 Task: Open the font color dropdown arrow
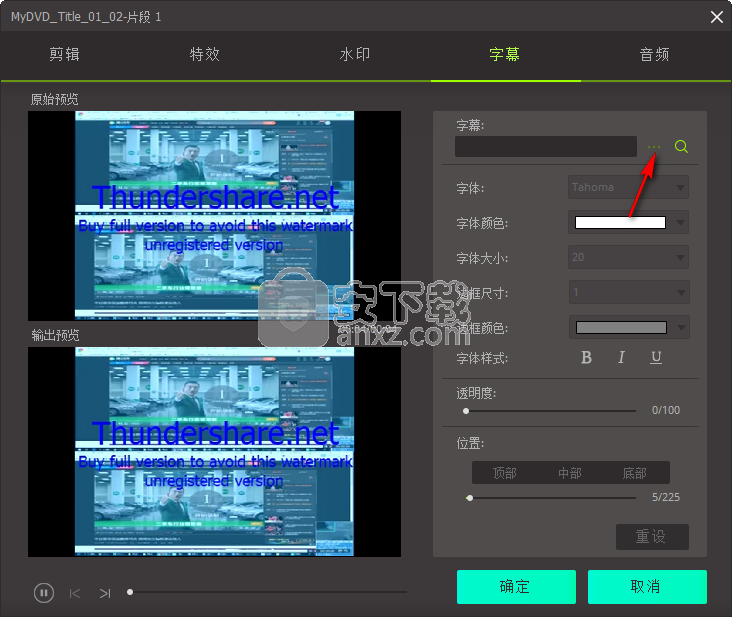pos(680,223)
